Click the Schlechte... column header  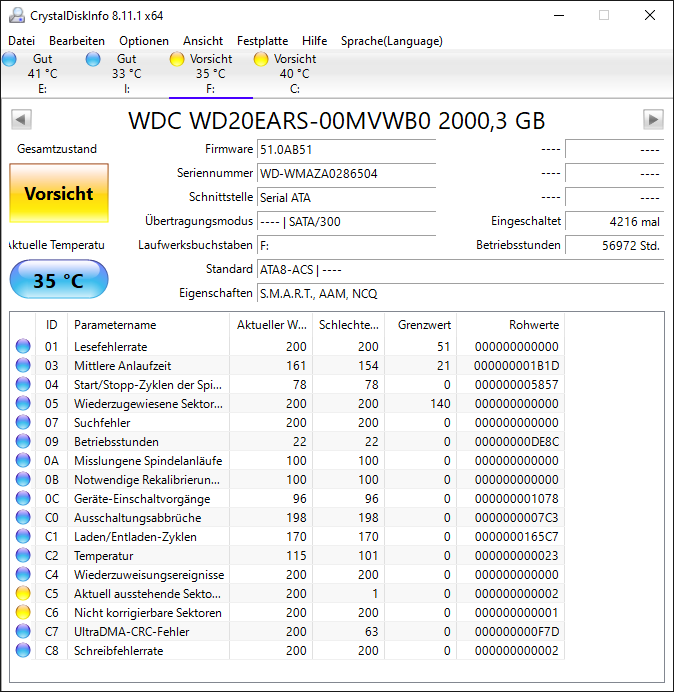(x=349, y=325)
